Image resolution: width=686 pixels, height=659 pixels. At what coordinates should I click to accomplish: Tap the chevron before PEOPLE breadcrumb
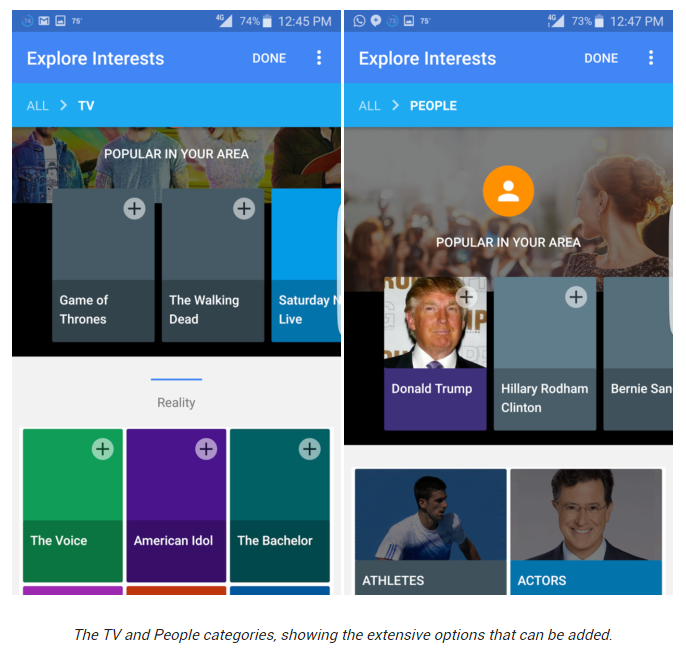click(396, 105)
